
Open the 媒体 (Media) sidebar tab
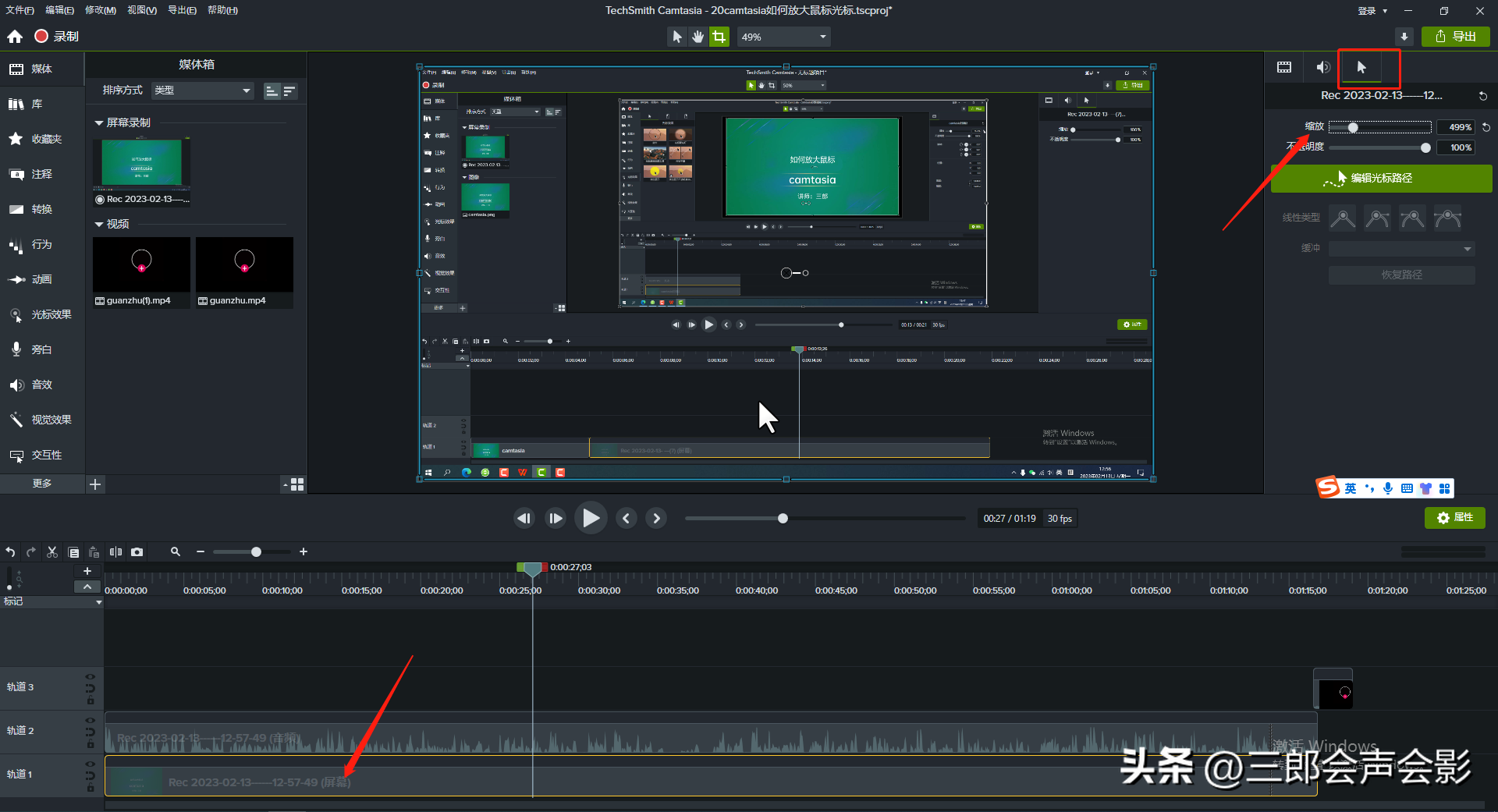click(x=41, y=69)
